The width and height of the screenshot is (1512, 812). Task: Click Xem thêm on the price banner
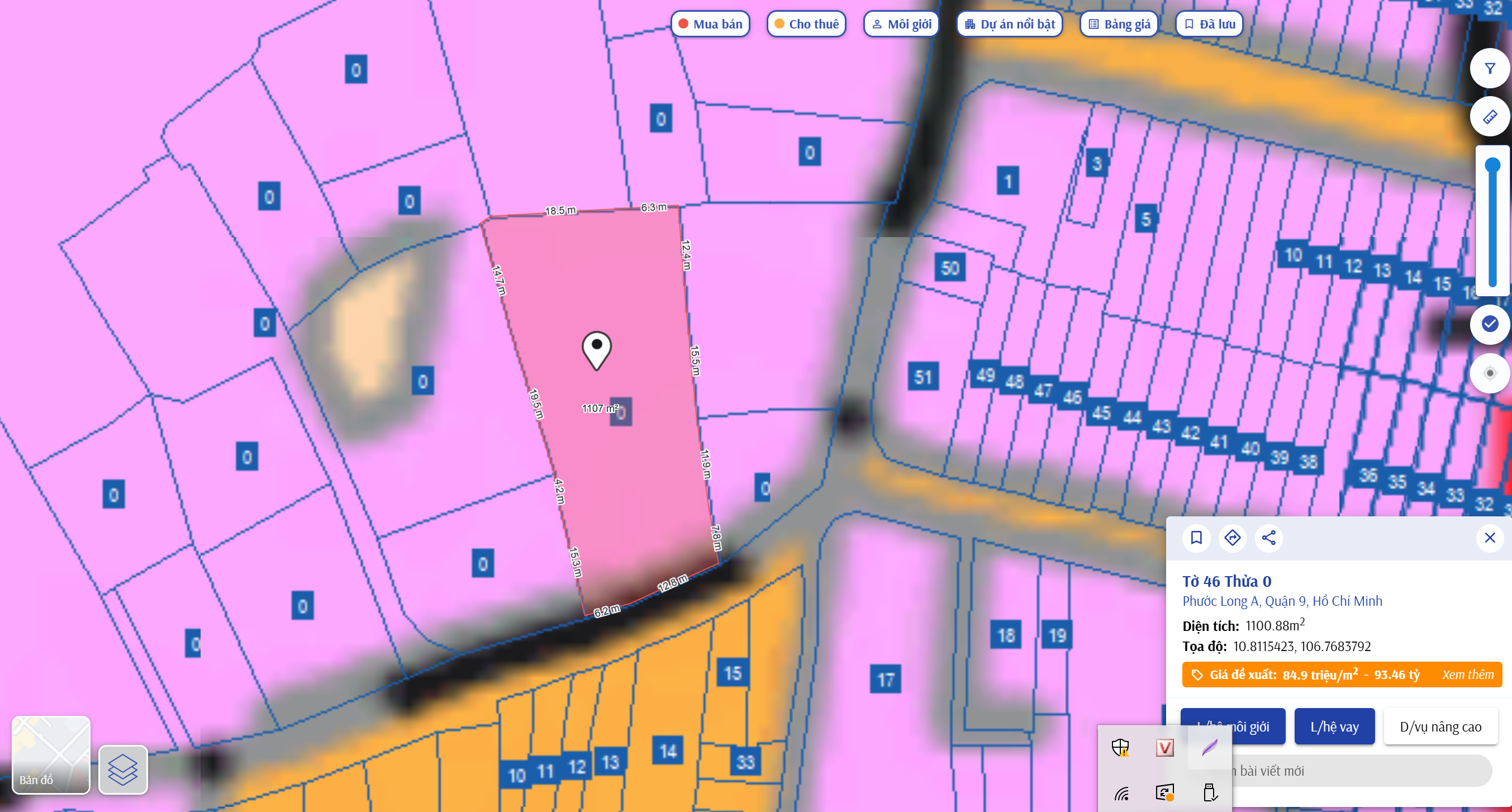(1468, 675)
